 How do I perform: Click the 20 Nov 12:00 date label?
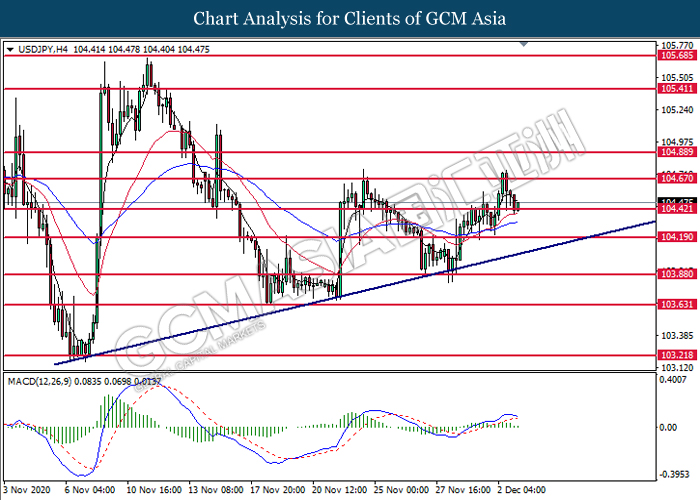coord(339,490)
